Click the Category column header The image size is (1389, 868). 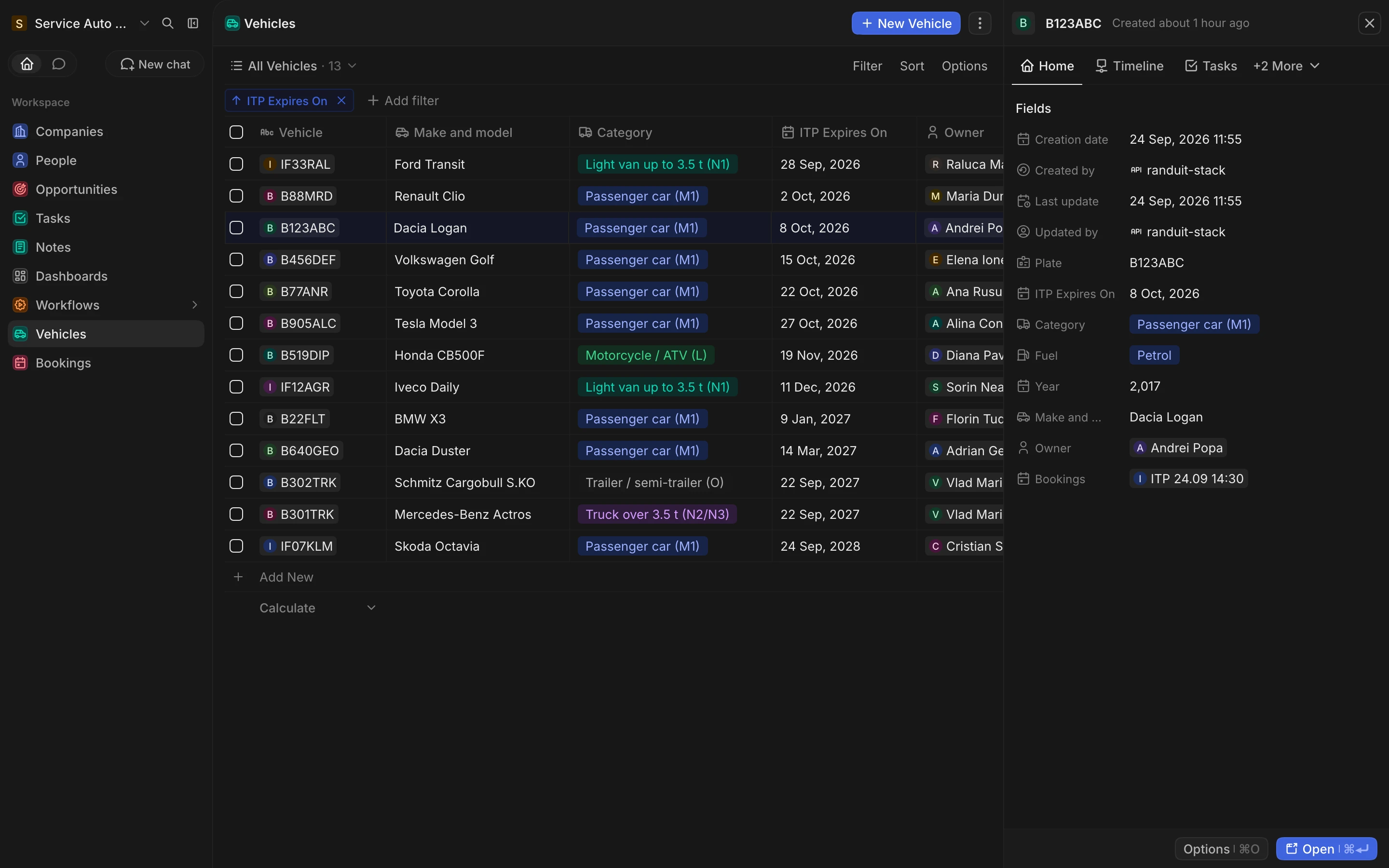click(670, 133)
